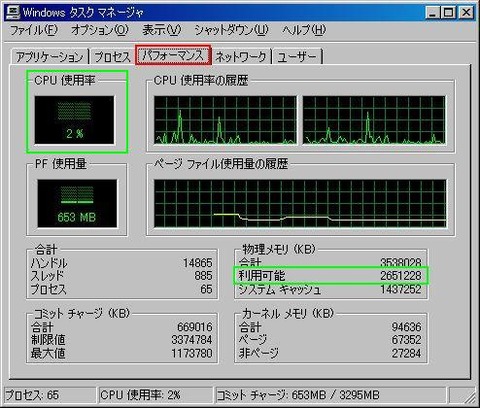Switch to the アプリケーション tab

tap(50, 57)
